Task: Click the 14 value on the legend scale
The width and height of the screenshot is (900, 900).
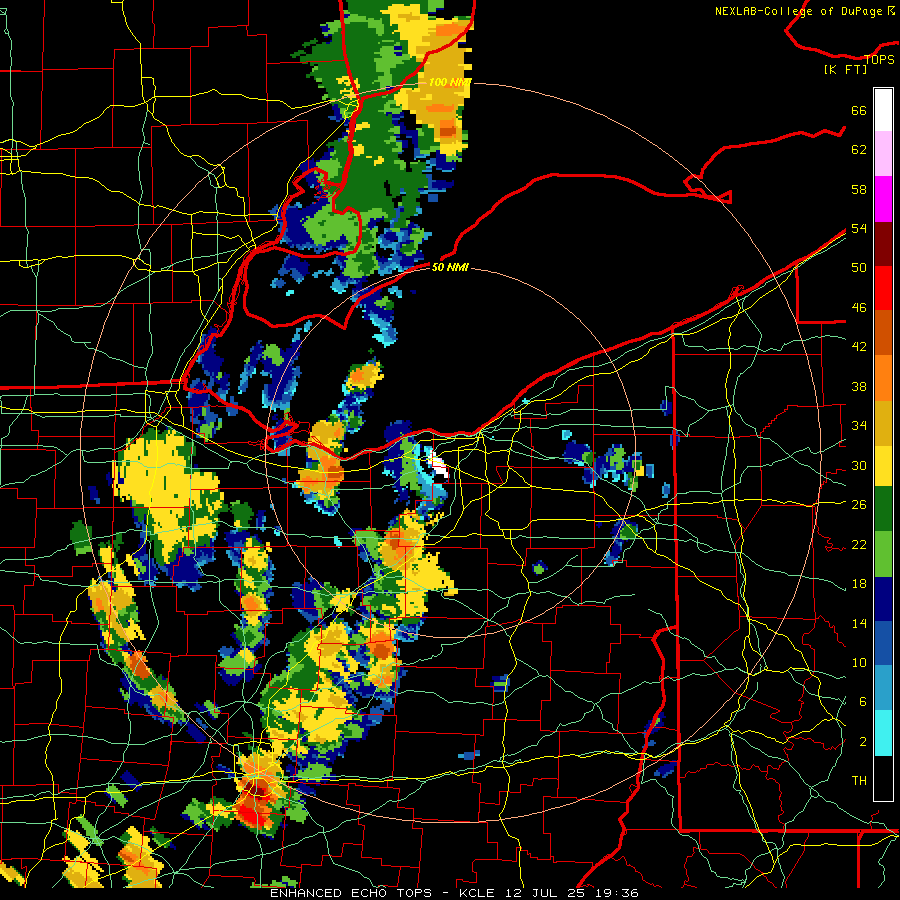Action: point(859,623)
